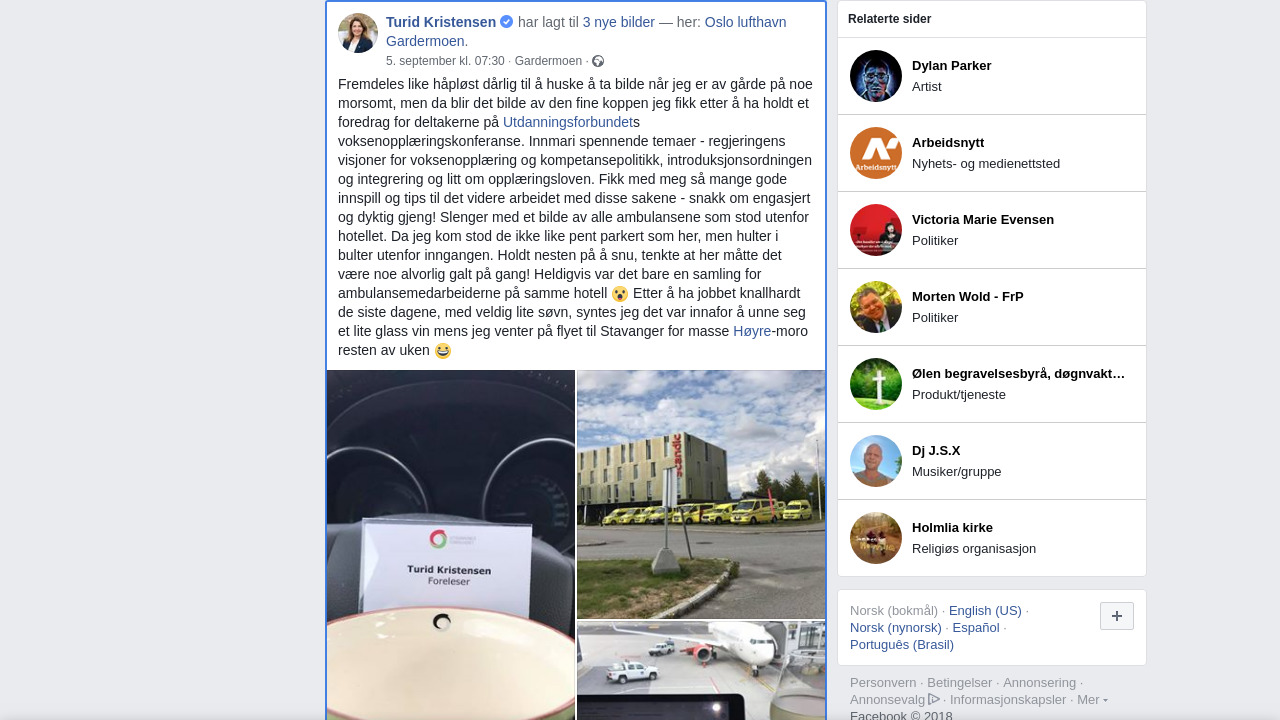Open the Holmlia kirke page icon

[x=876, y=538]
